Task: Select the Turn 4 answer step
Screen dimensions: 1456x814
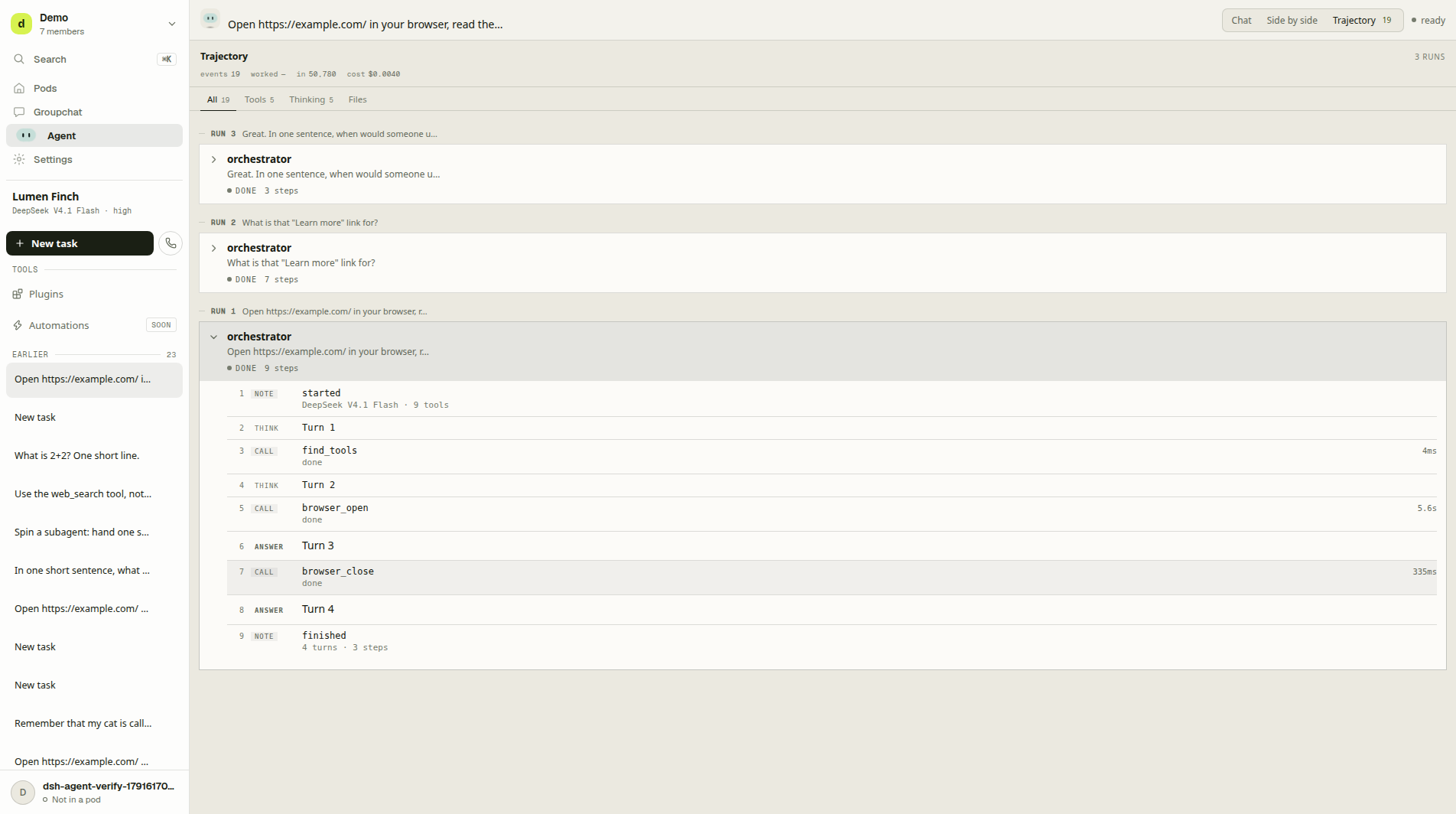Action: 831,609
